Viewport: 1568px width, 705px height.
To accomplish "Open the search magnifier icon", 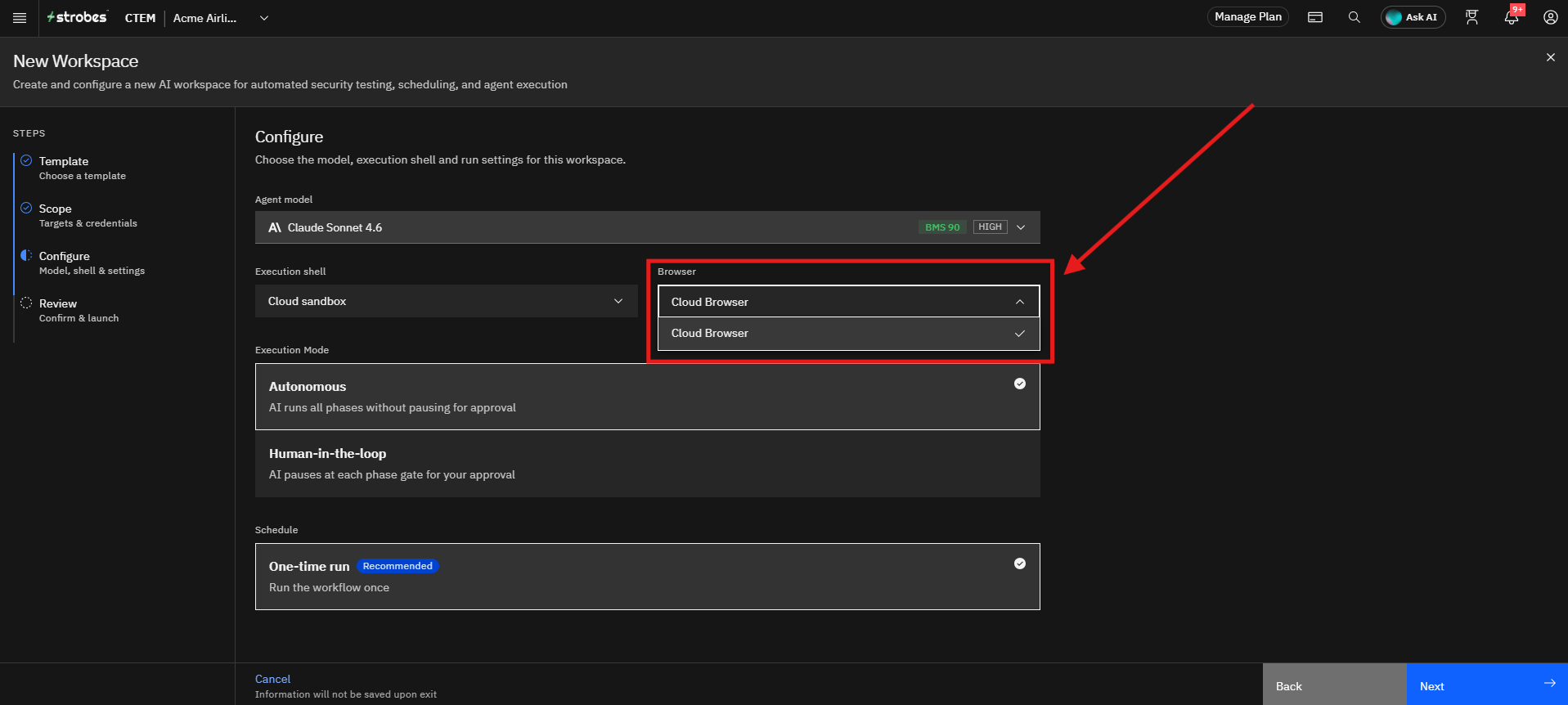I will pyautogui.click(x=1355, y=17).
